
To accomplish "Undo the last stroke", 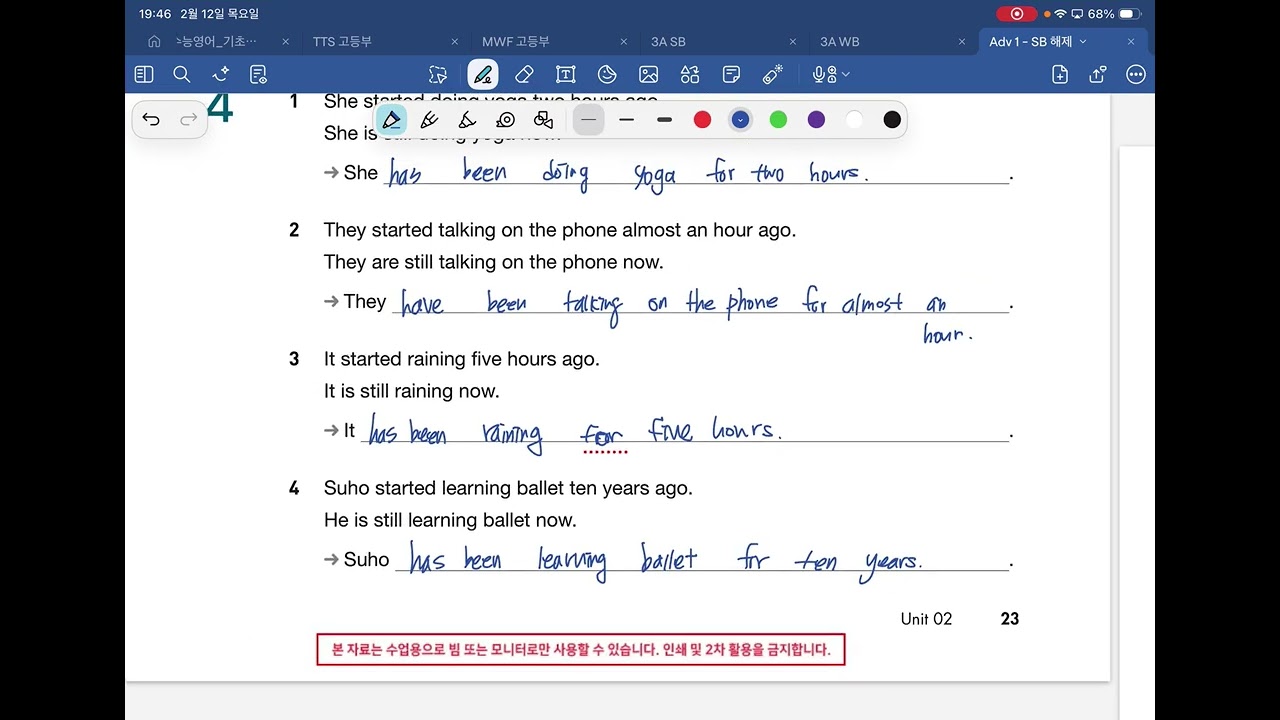I will click(151, 120).
